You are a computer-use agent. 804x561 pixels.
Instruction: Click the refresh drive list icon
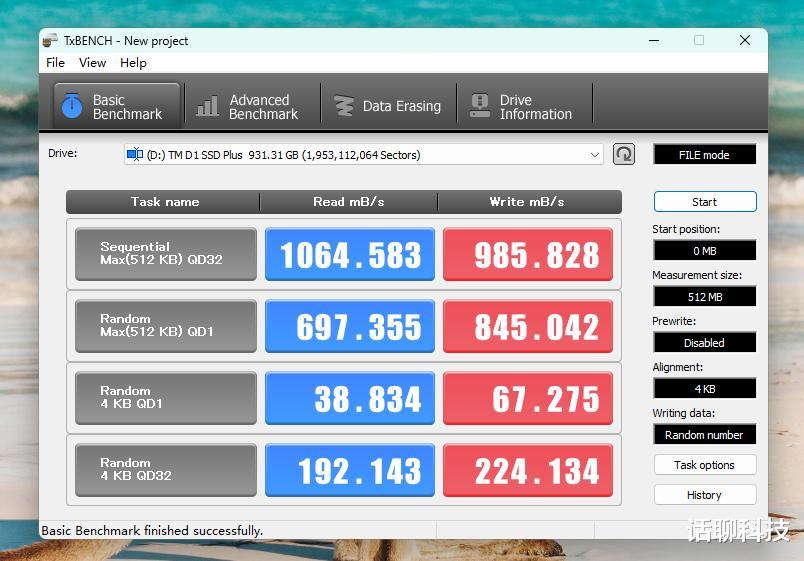624,154
